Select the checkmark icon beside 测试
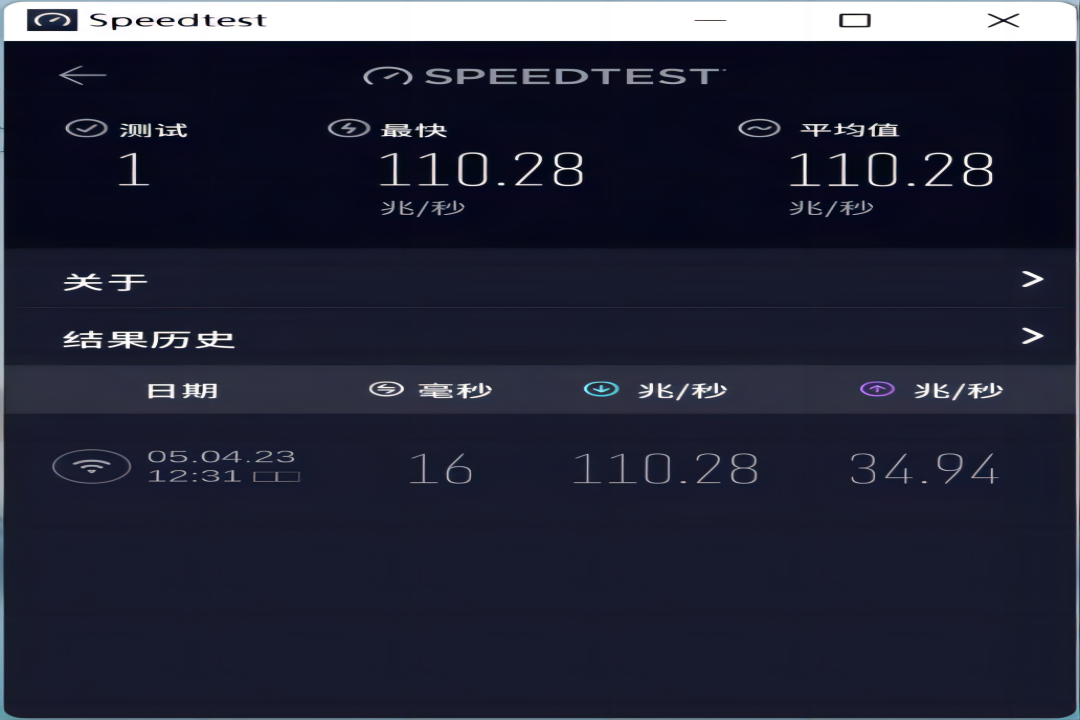This screenshot has height=720, width=1080. tap(88, 128)
